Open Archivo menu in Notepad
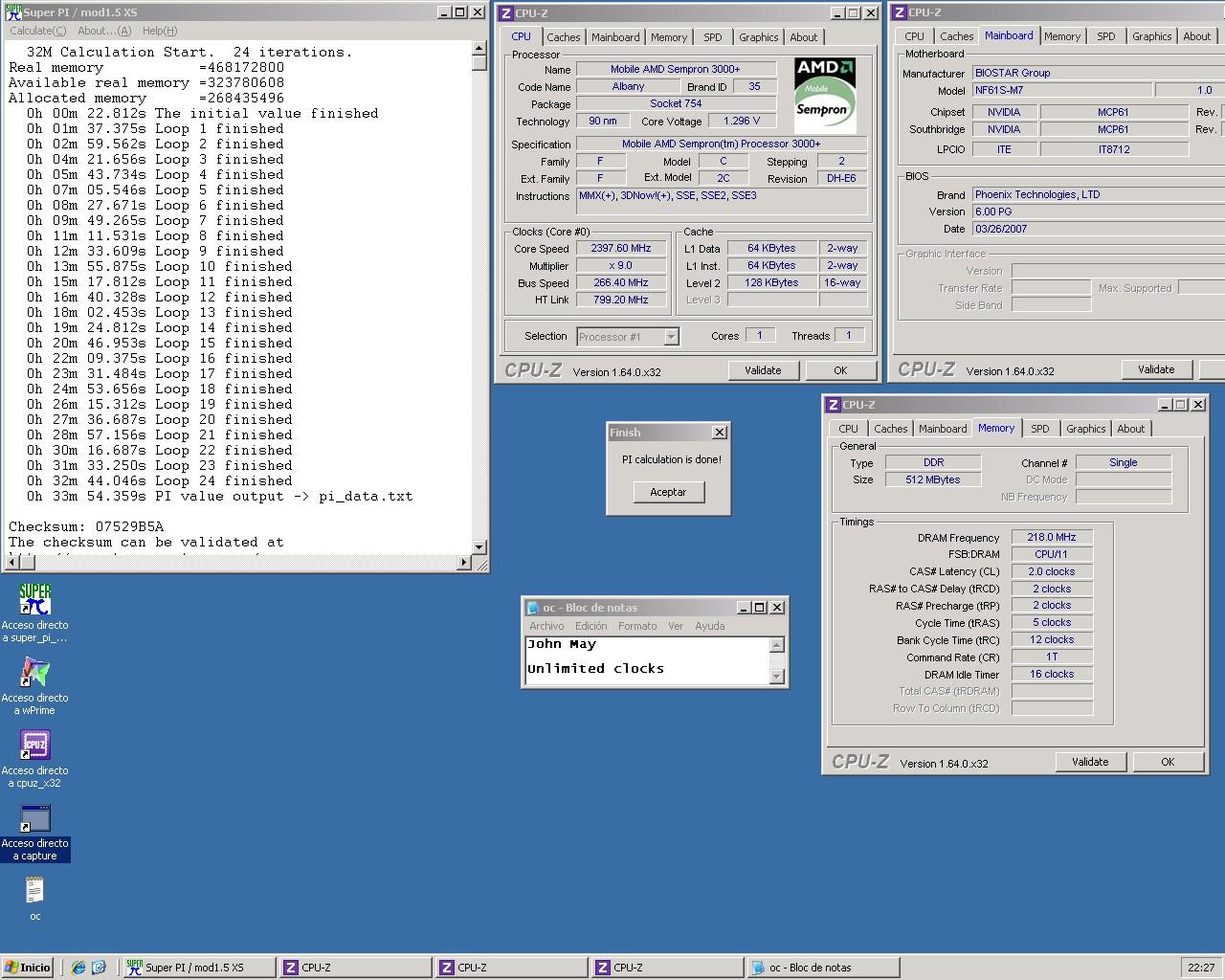Image resolution: width=1225 pixels, height=980 pixels. pyautogui.click(x=546, y=626)
